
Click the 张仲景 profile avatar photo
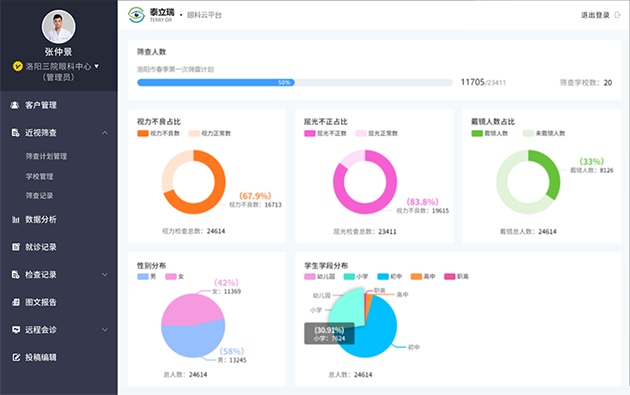click(59, 27)
